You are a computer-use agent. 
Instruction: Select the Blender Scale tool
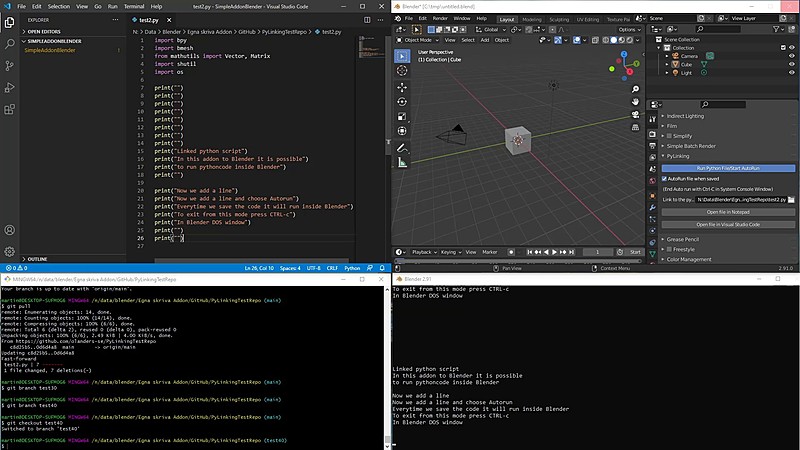pyautogui.click(x=402, y=117)
